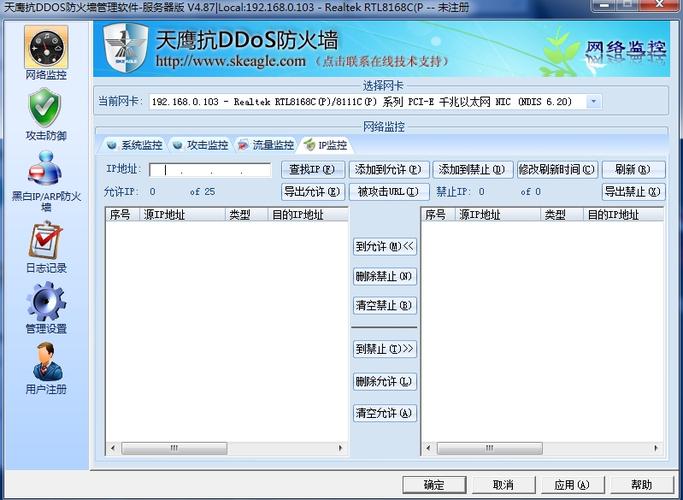Open 用户注册 person icon
Screen dimensions: 683x500
47,361
